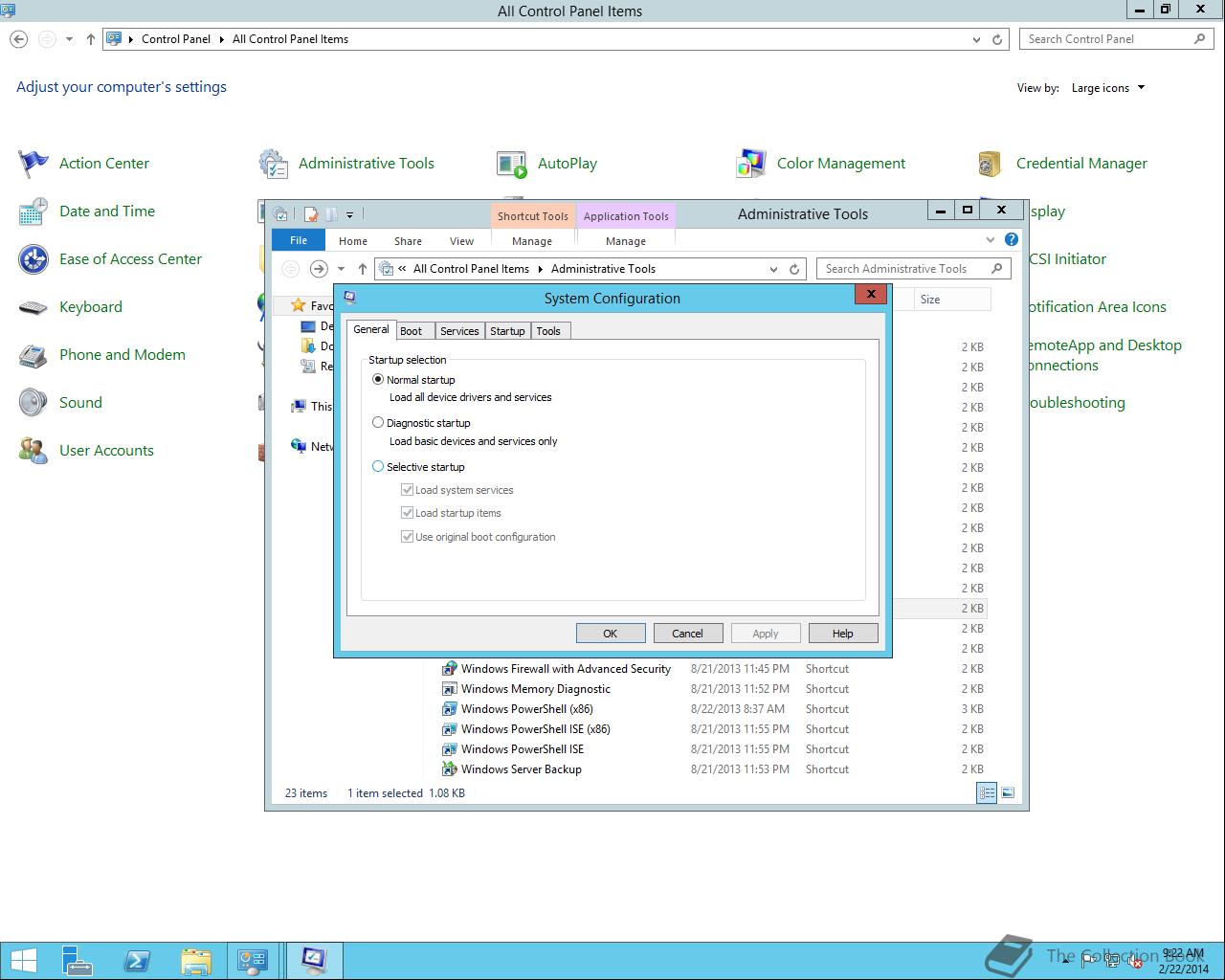Toggle the Load startup items checkbox
The width and height of the screenshot is (1225, 980).
407,512
